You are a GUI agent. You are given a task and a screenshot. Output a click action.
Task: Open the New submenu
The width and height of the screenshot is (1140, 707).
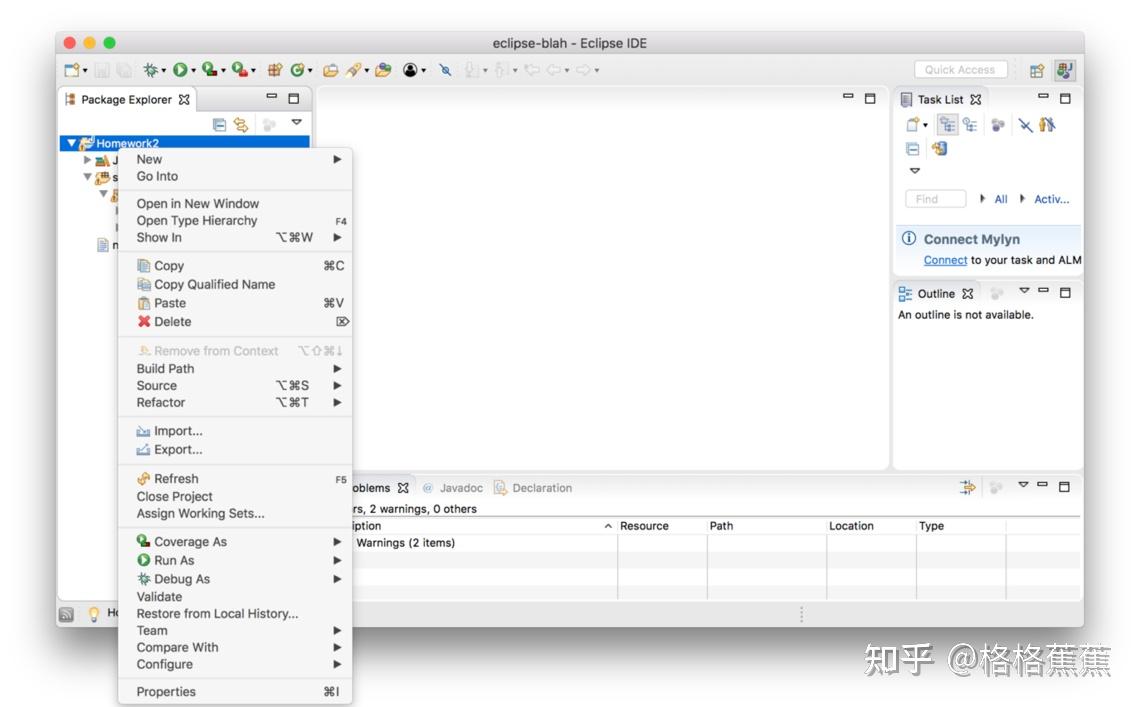236,159
